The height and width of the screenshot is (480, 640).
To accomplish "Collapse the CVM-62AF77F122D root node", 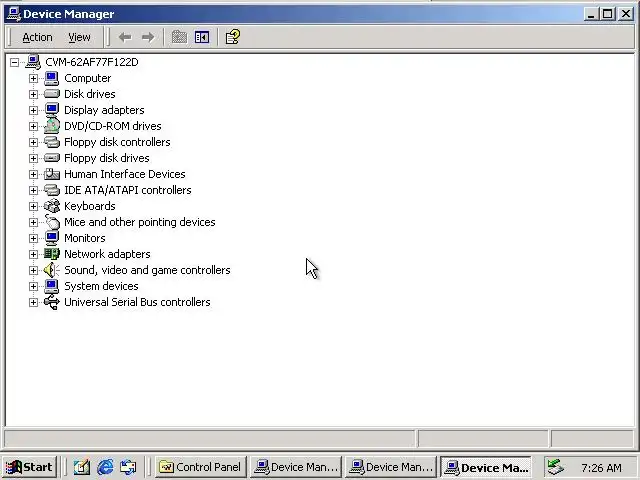I will [x=14, y=62].
